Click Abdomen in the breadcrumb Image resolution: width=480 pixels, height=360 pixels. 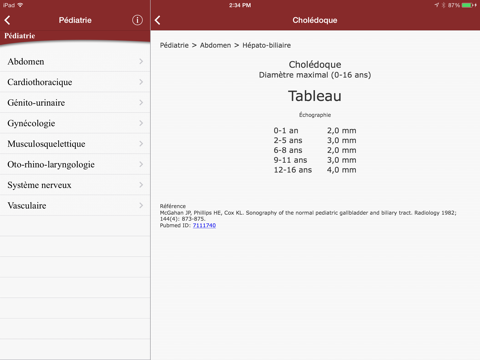pos(215,45)
